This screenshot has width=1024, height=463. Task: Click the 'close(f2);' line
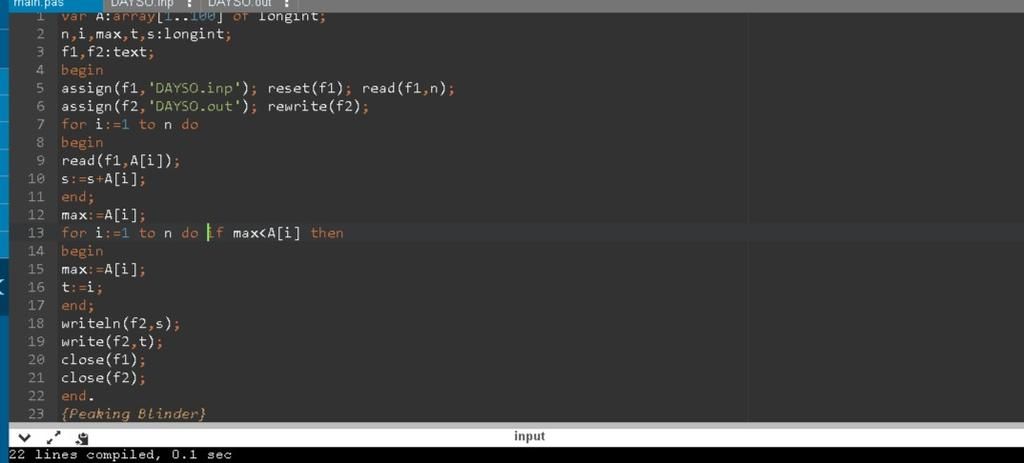click(103, 378)
